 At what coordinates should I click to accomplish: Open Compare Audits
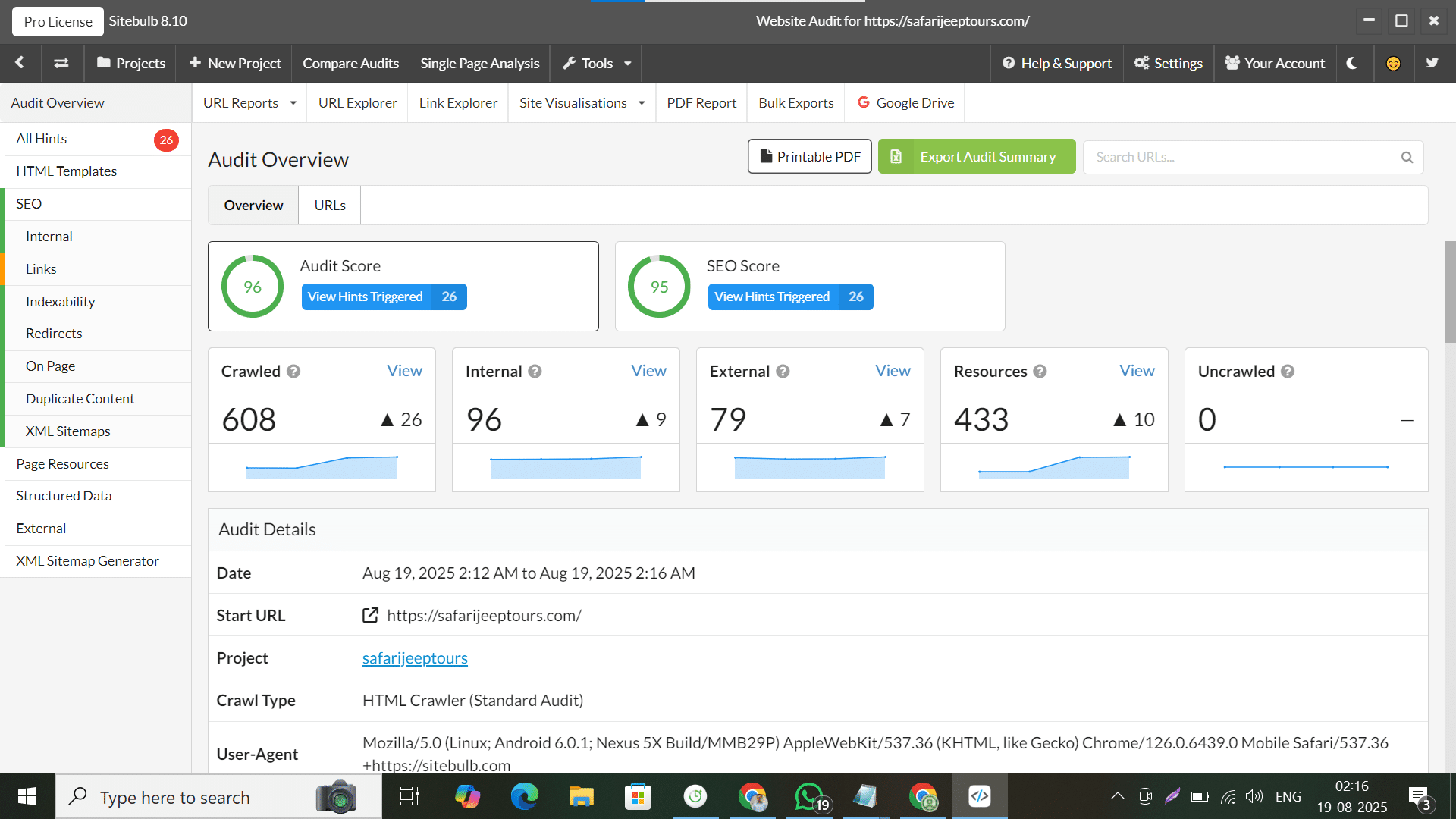tap(350, 63)
